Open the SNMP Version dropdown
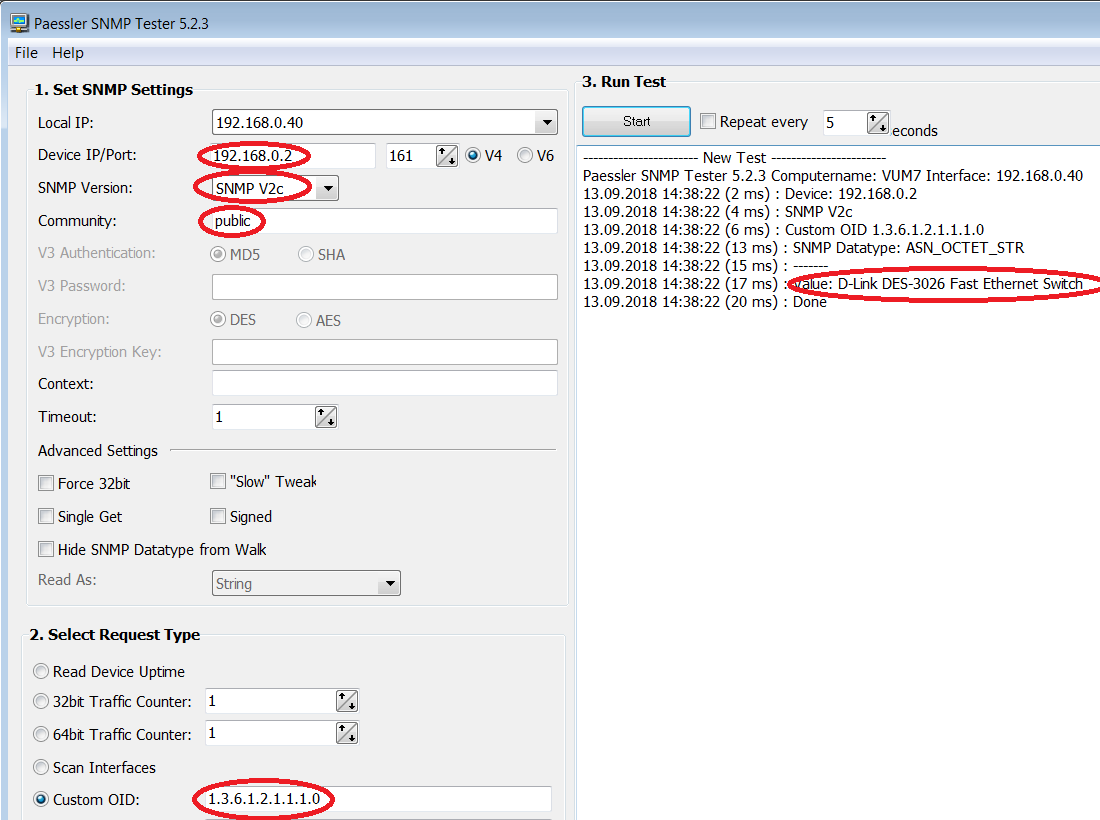The width and height of the screenshot is (1100, 820). point(328,189)
